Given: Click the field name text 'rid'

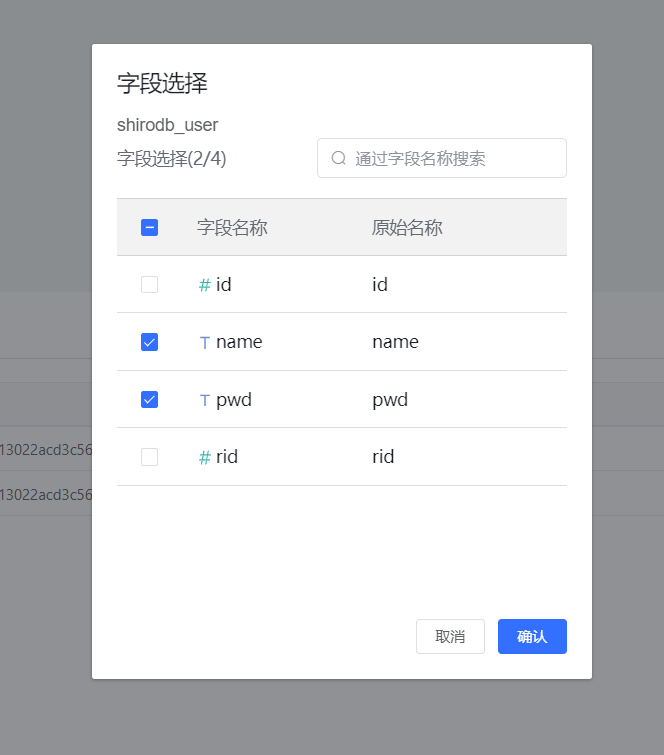Looking at the screenshot, I should [x=227, y=456].
